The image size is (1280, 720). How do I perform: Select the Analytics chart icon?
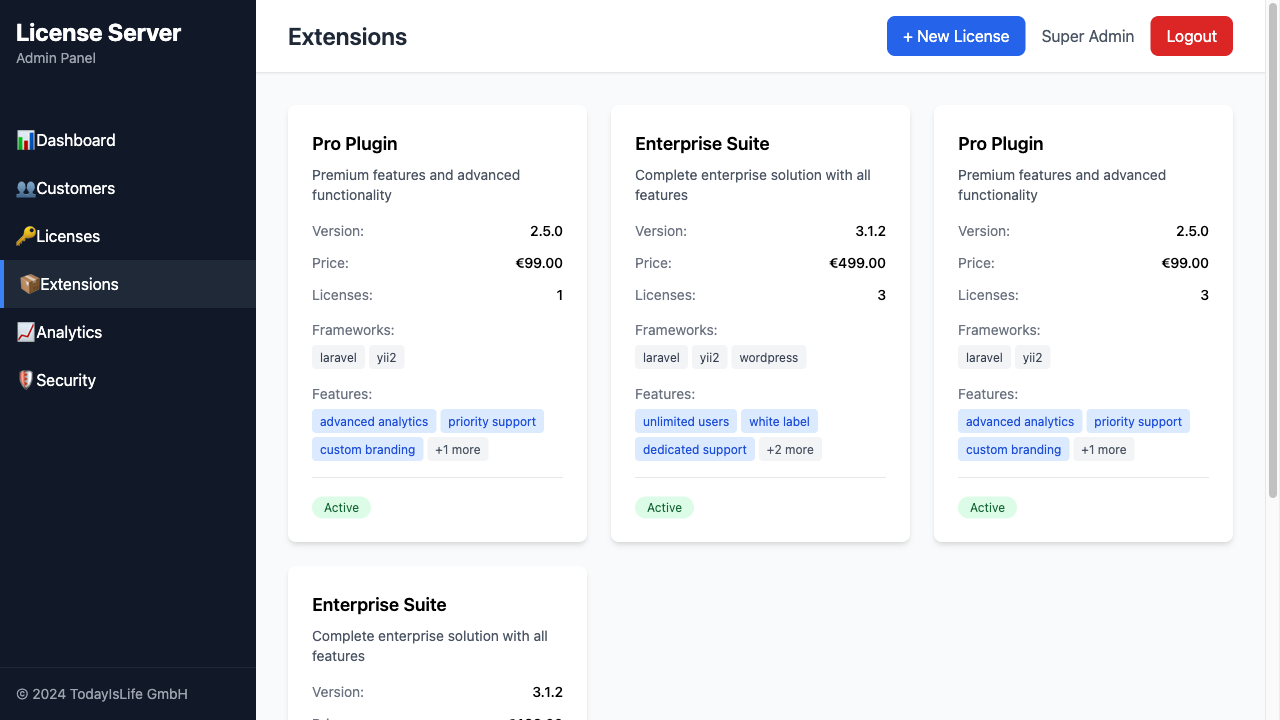26,331
